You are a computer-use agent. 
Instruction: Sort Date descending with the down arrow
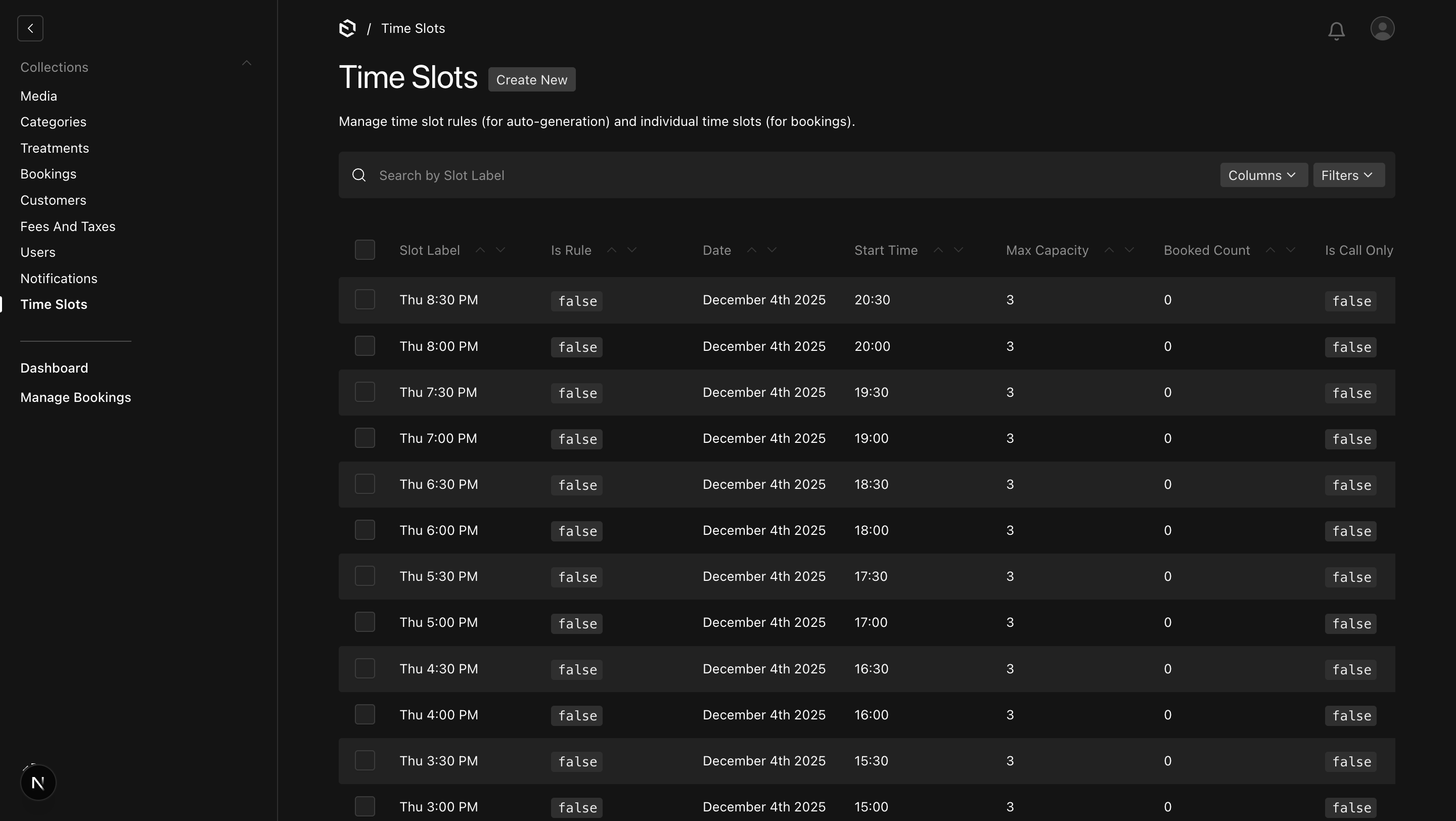click(772, 249)
